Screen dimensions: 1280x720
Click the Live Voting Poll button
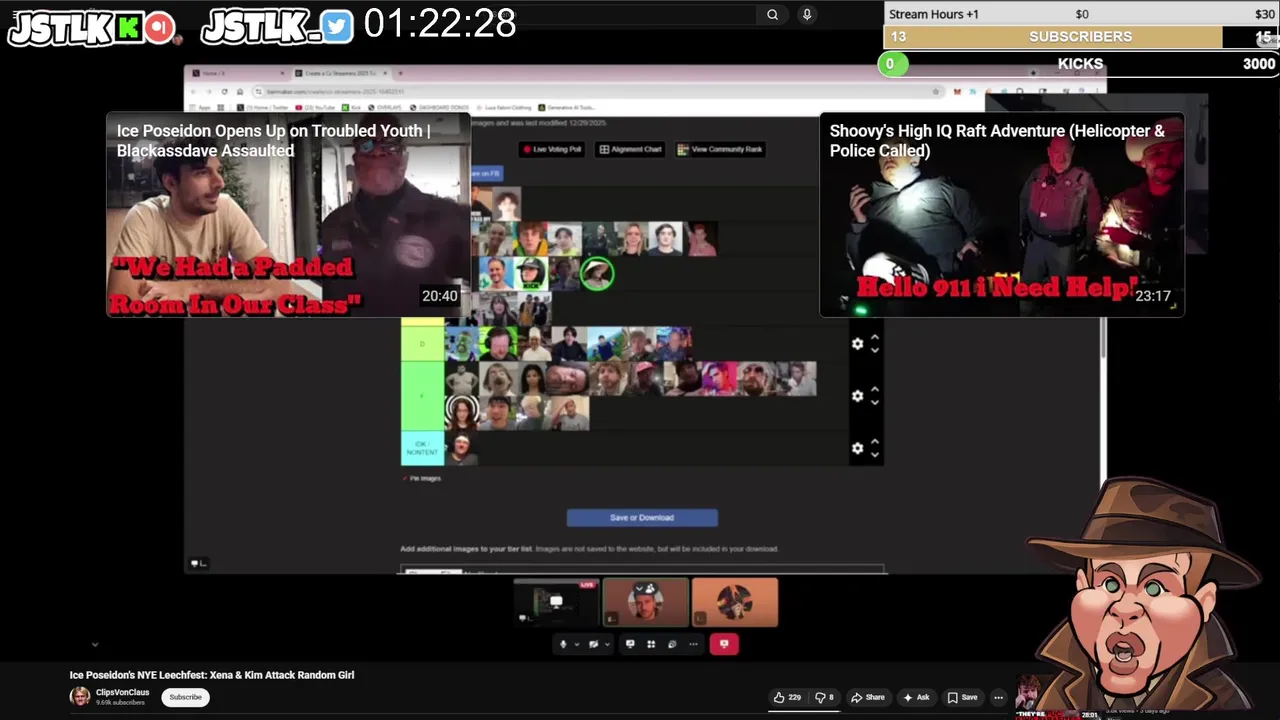[552, 149]
